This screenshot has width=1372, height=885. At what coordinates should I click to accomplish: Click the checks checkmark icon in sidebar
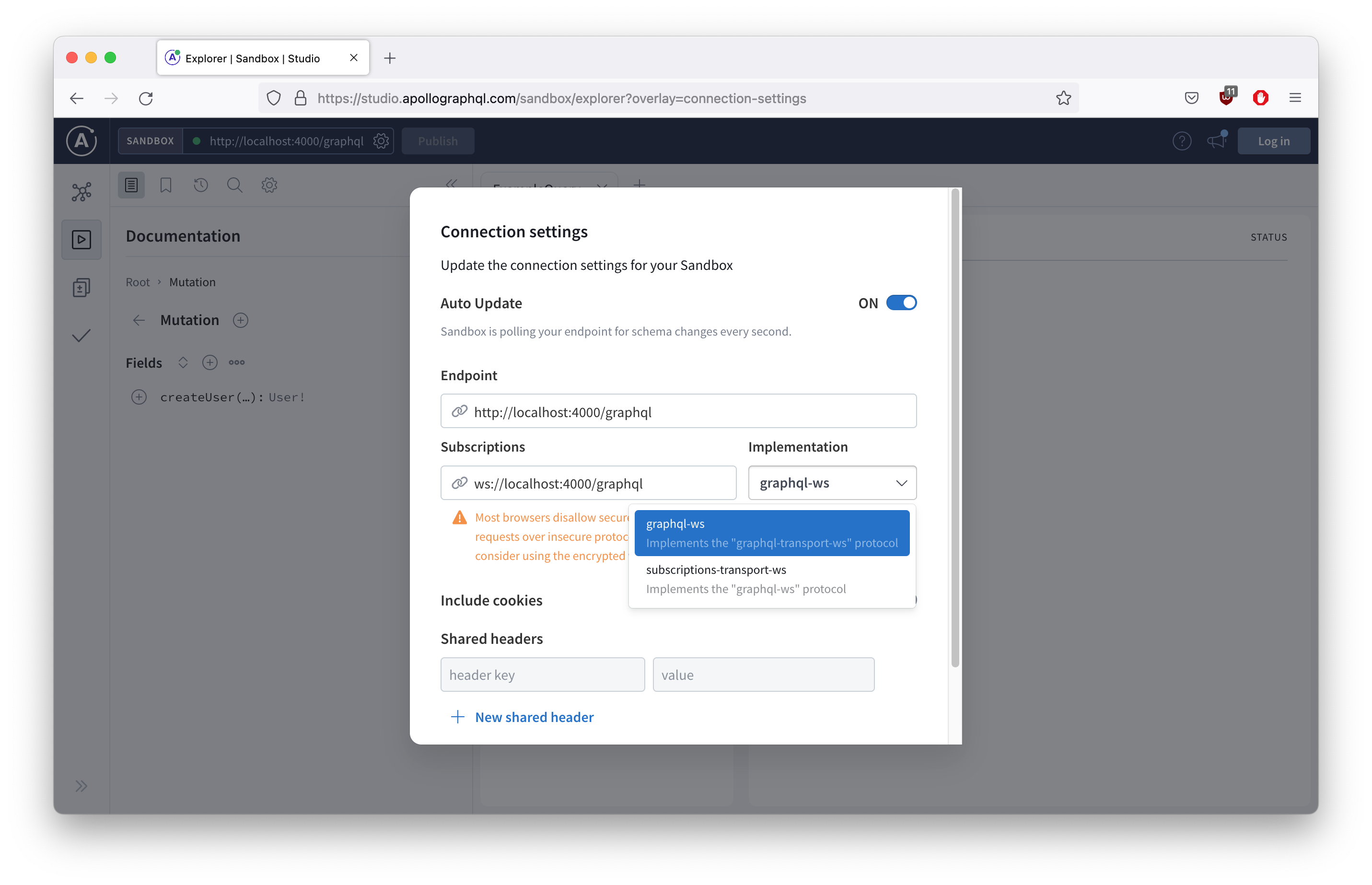point(81,336)
